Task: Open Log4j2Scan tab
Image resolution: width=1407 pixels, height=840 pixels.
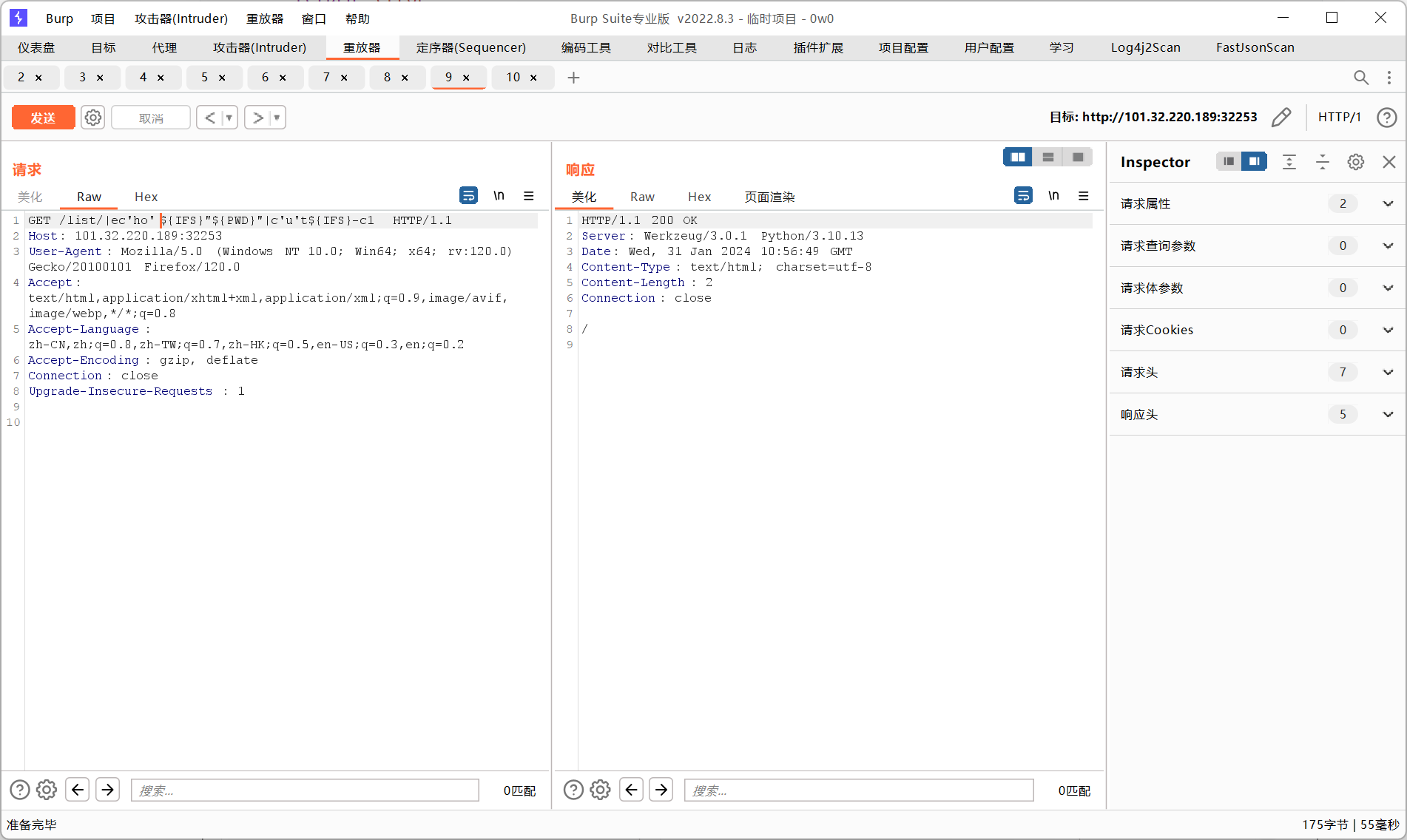Action: [1145, 47]
